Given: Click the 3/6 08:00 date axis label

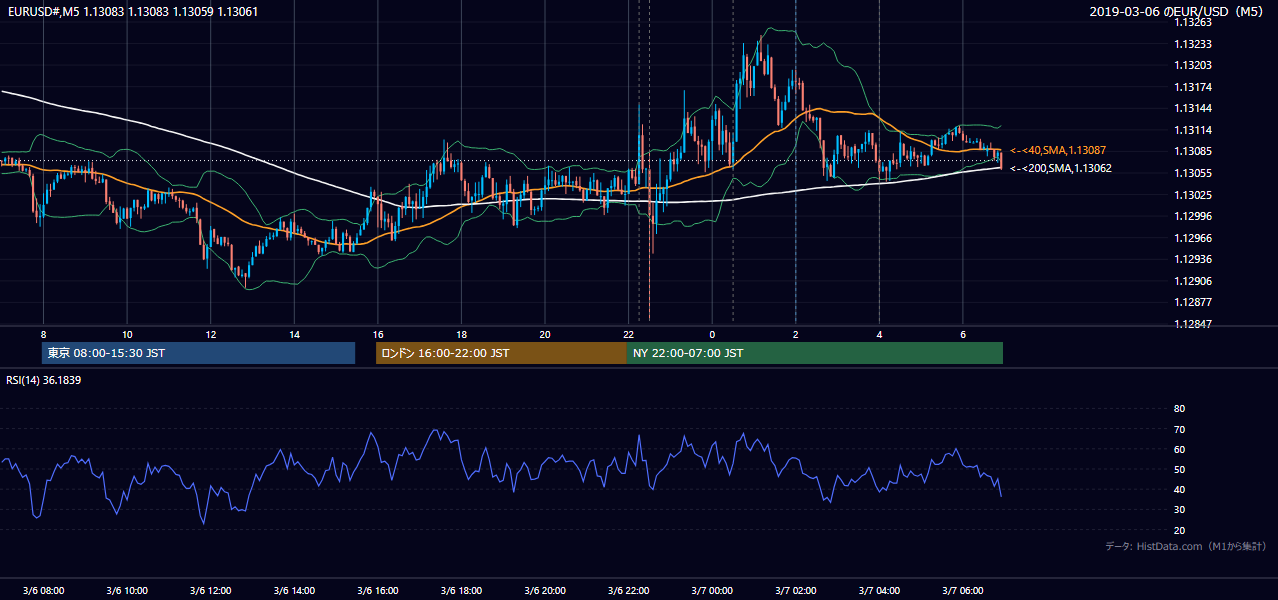Looking at the screenshot, I should (x=43, y=591).
